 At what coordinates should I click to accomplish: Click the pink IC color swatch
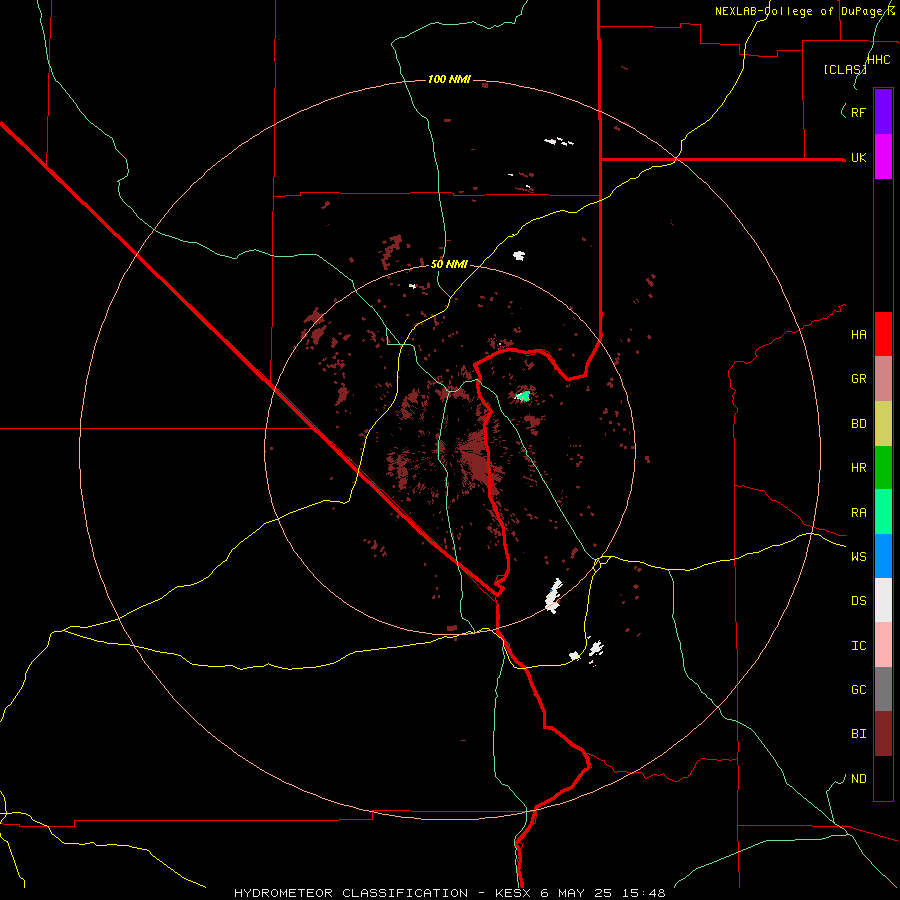[883, 645]
